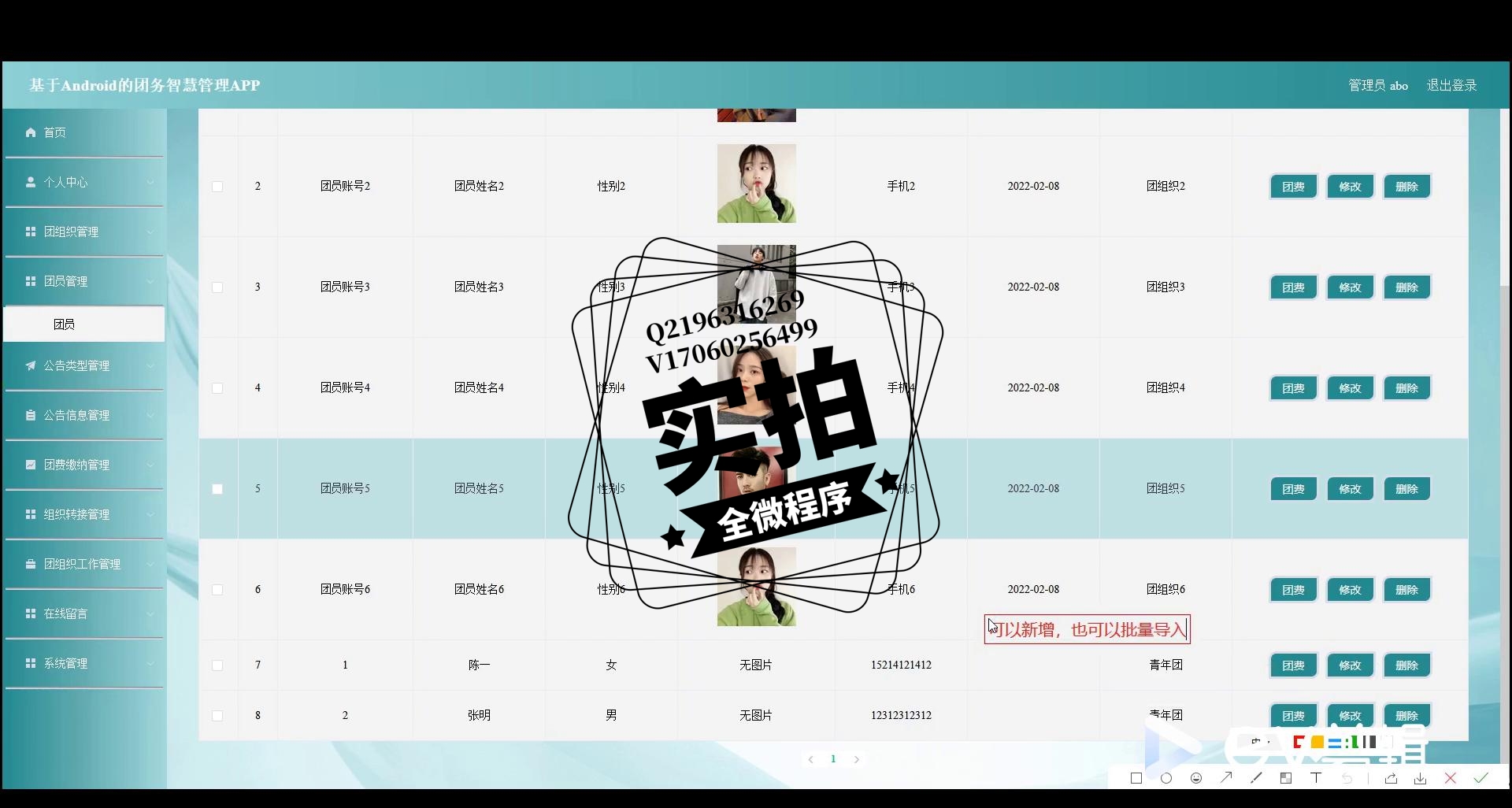The height and width of the screenshot is (808, 1512).
Task: Tick the checkbox for row 6
Action: pyautogui.click(x=217, y=590)
